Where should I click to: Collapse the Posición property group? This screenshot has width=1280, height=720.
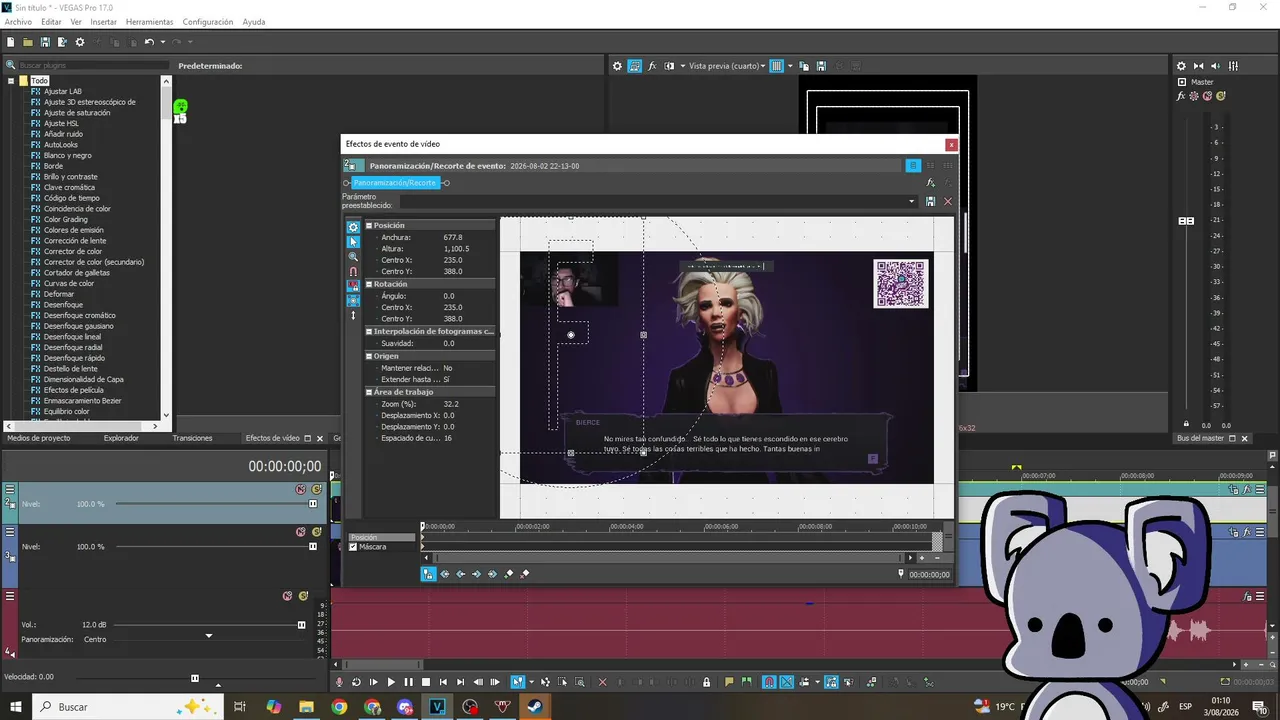click(x=368, y=226)
